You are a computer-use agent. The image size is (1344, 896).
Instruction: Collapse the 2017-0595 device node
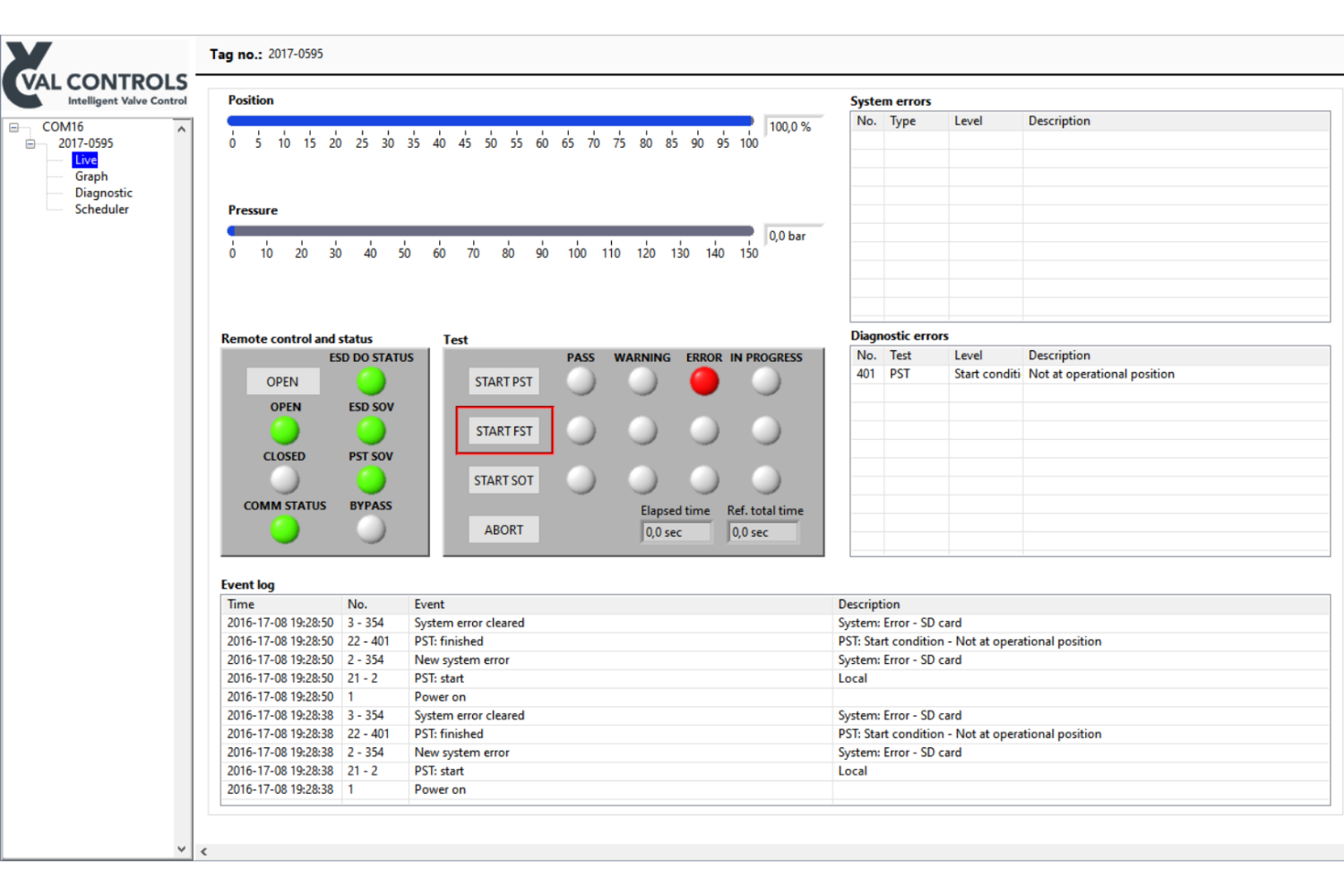pos(30,143)
